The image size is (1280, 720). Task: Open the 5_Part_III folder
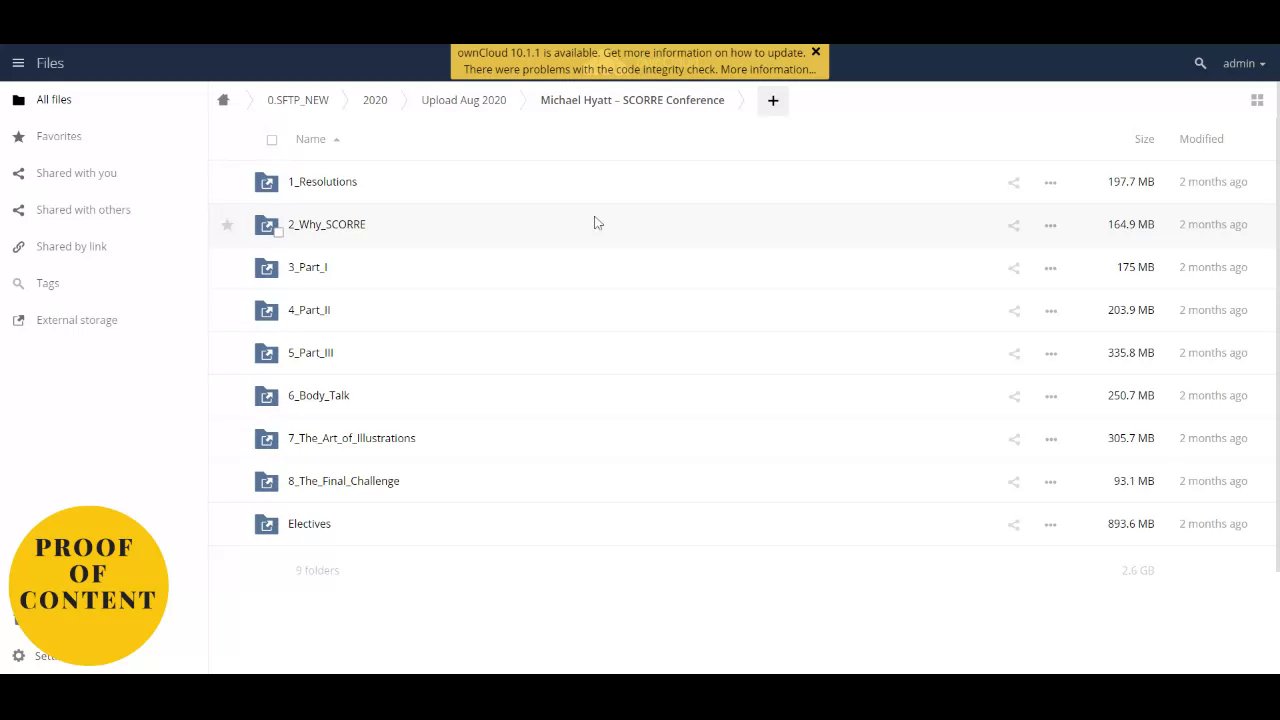pyautogui.click(x=310, y=353)
